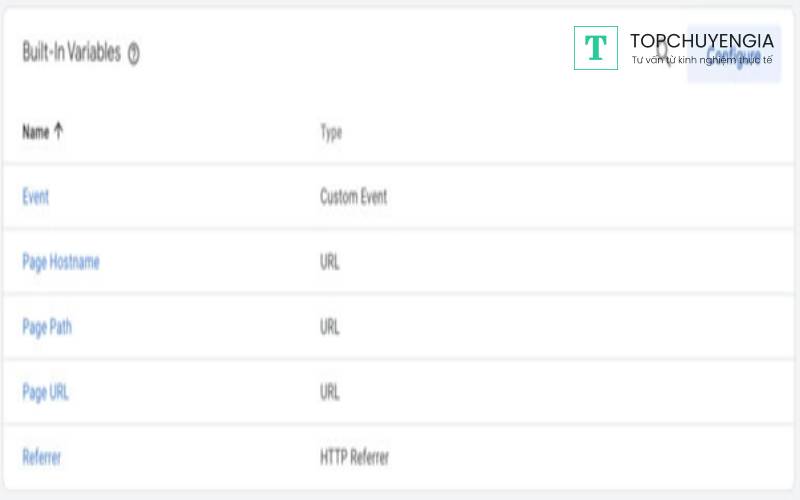Toggle the sort arrow next to Name
The height and width of the screenshot is (500, 800).
tap(59, 131)
